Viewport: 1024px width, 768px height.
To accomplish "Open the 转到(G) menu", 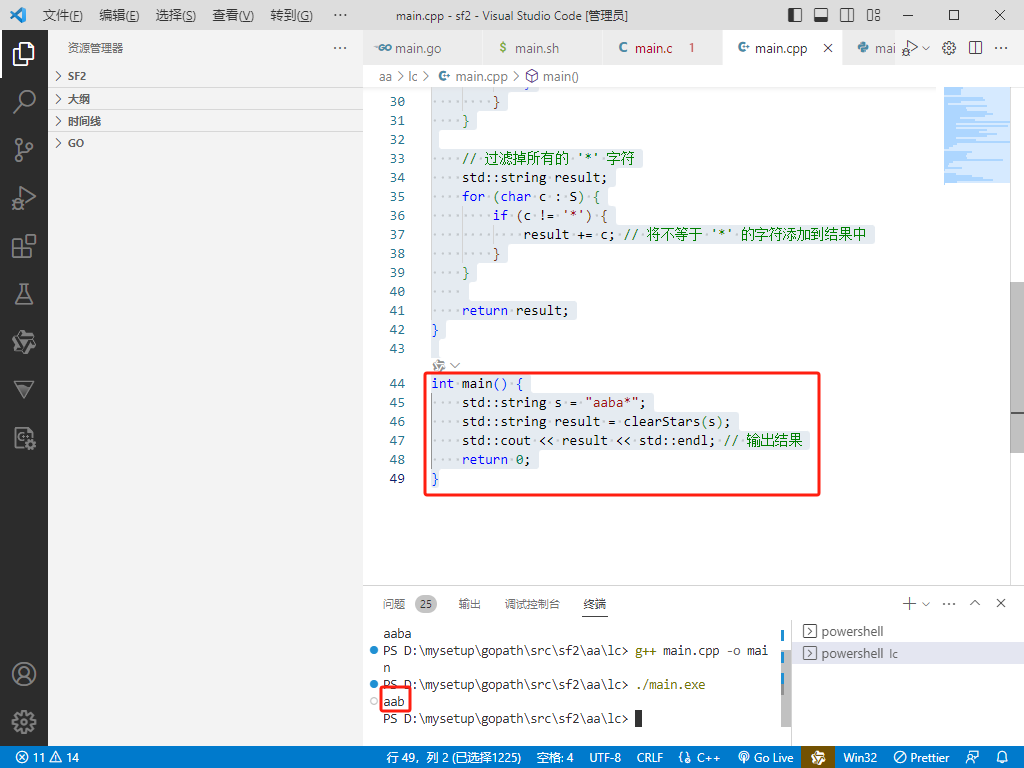I will 291,15.
